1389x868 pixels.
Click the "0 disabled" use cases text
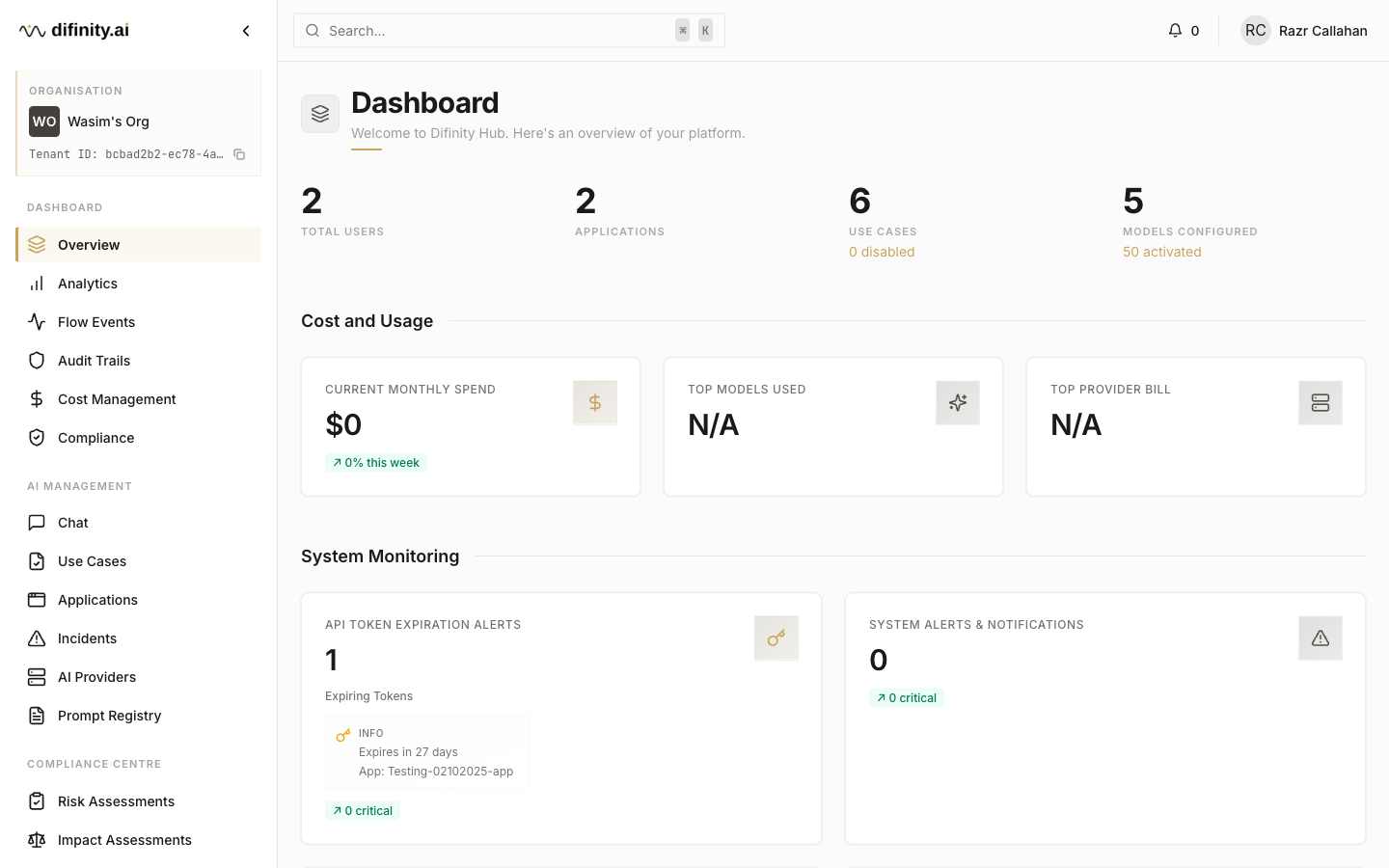tap(882, 252)
